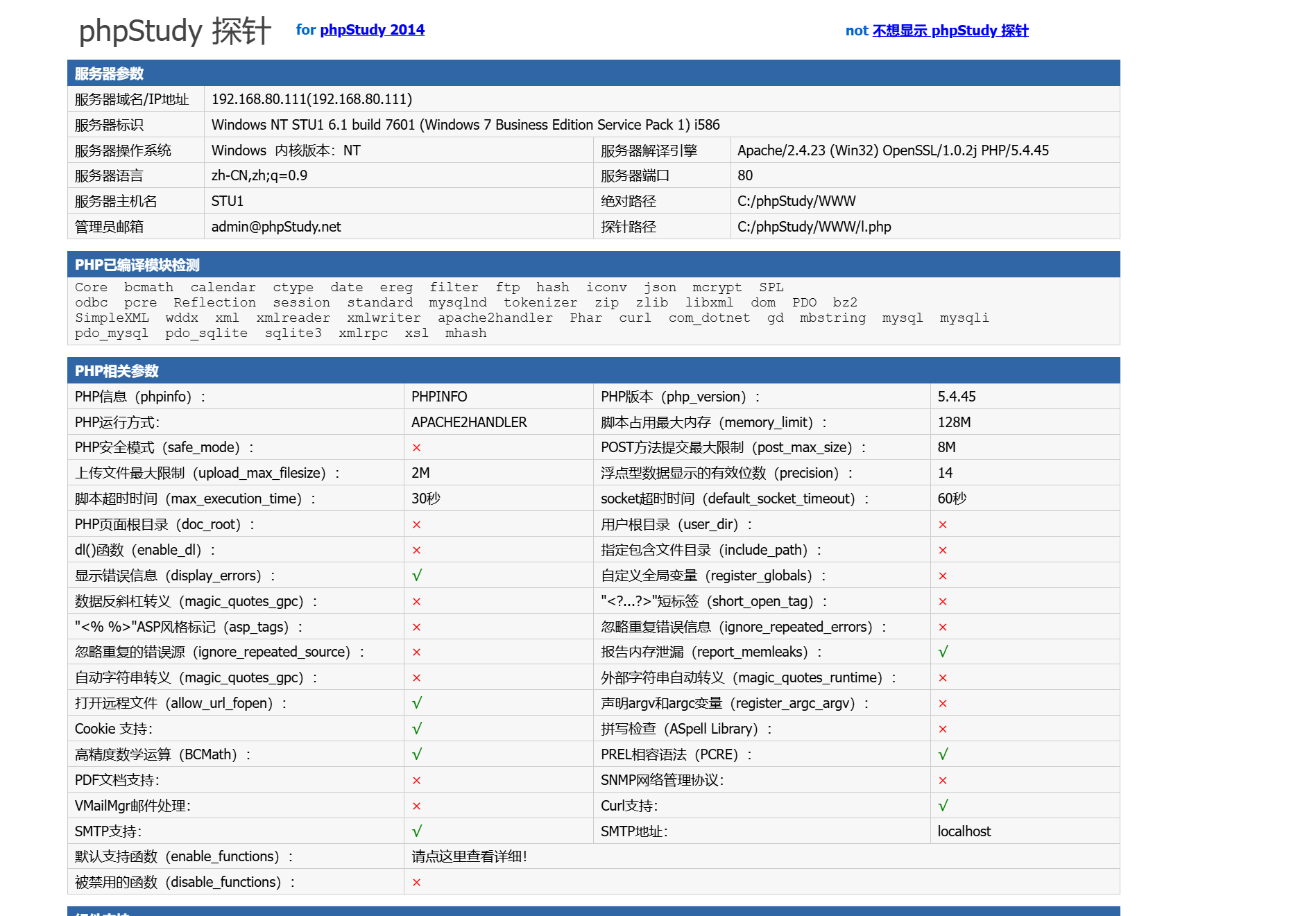
Task: Click the PHP version value 5.4.45
Action: (957, 397)
